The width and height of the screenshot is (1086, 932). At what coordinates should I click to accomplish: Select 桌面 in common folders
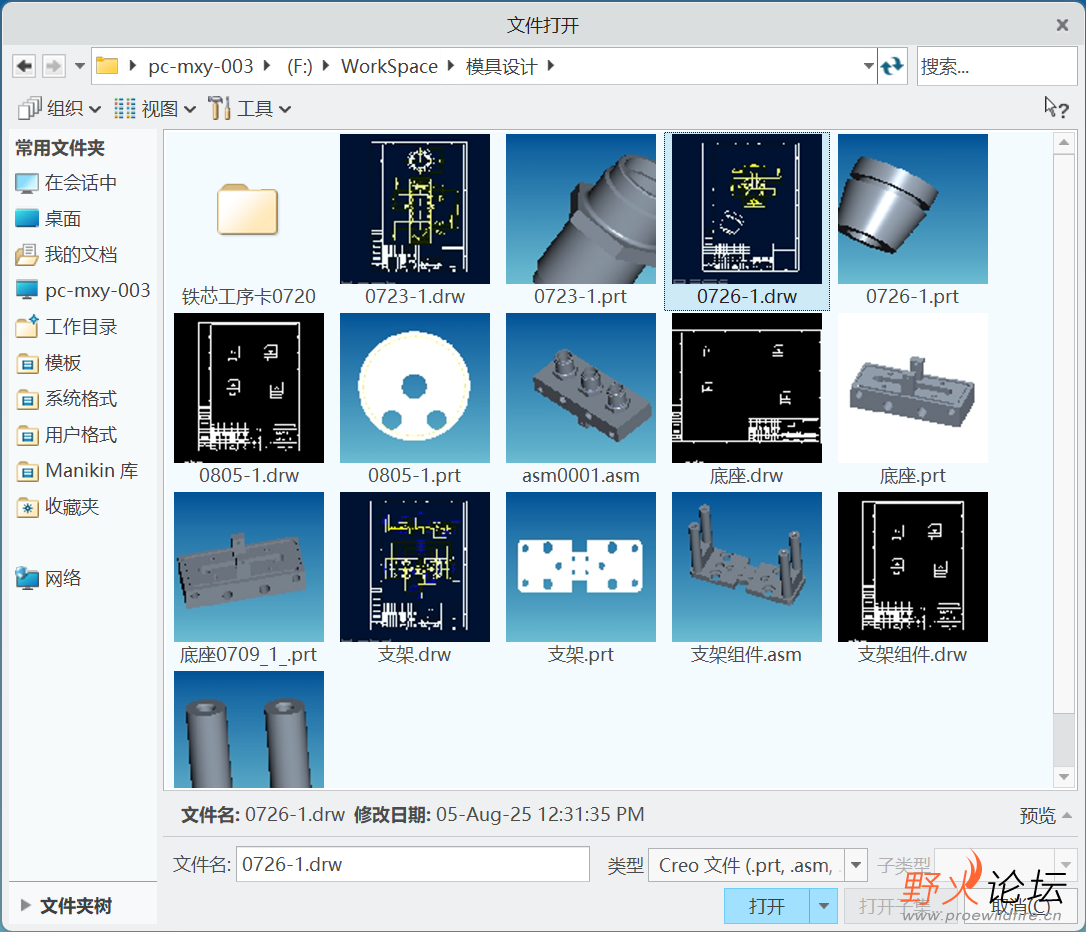(x=48, y=219)
